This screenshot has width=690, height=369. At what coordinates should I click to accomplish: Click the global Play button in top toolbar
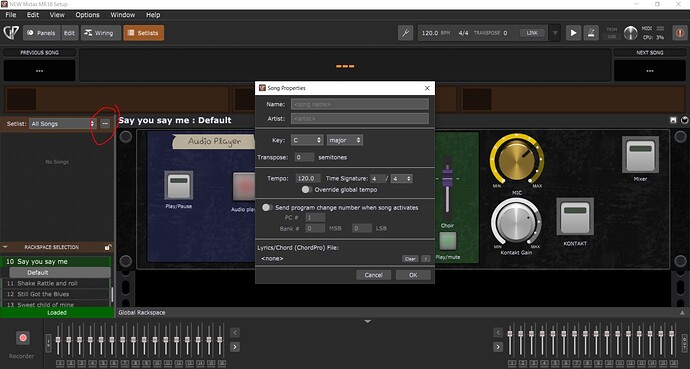pos(573,33)
